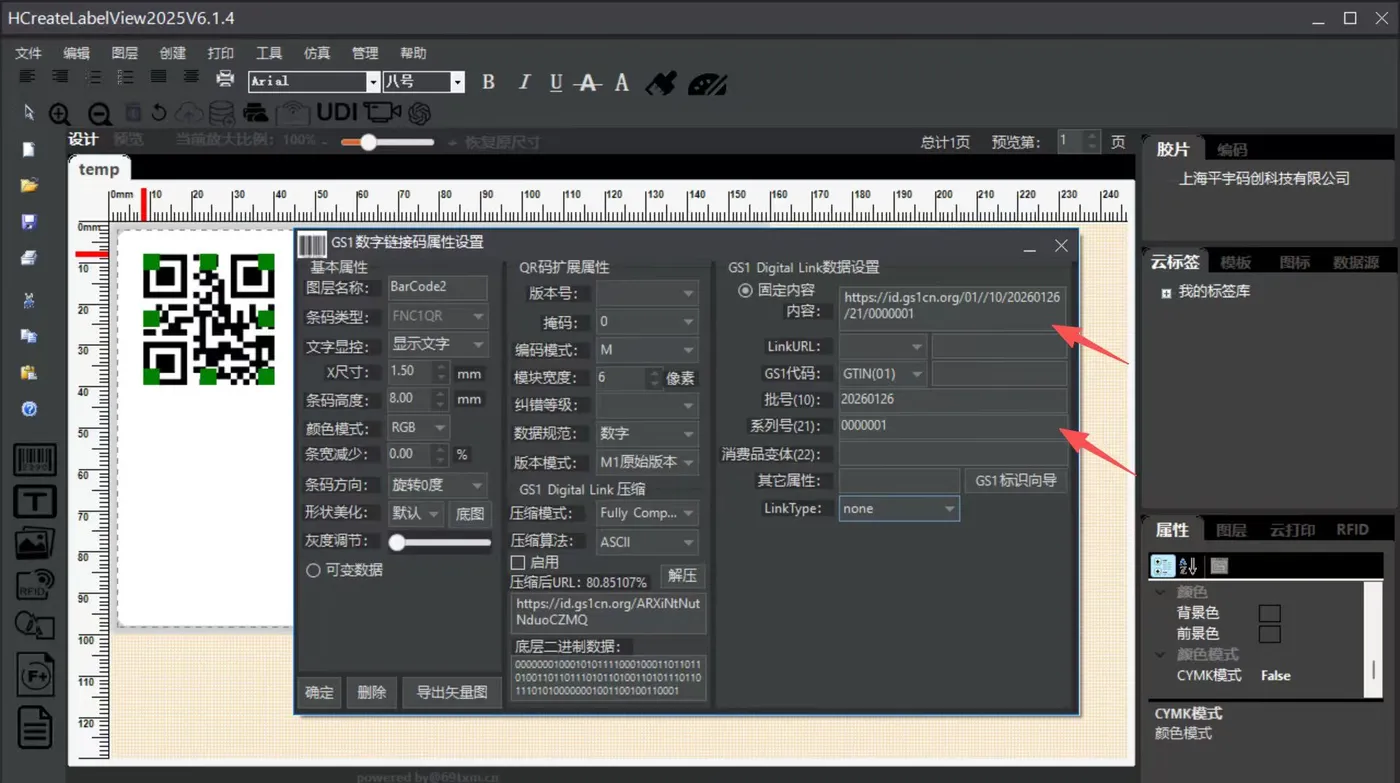Image resolution: width=1400 pixels, height=783 pixels.
Task: Open the 帮助 menu
Action: coord(413,53)
